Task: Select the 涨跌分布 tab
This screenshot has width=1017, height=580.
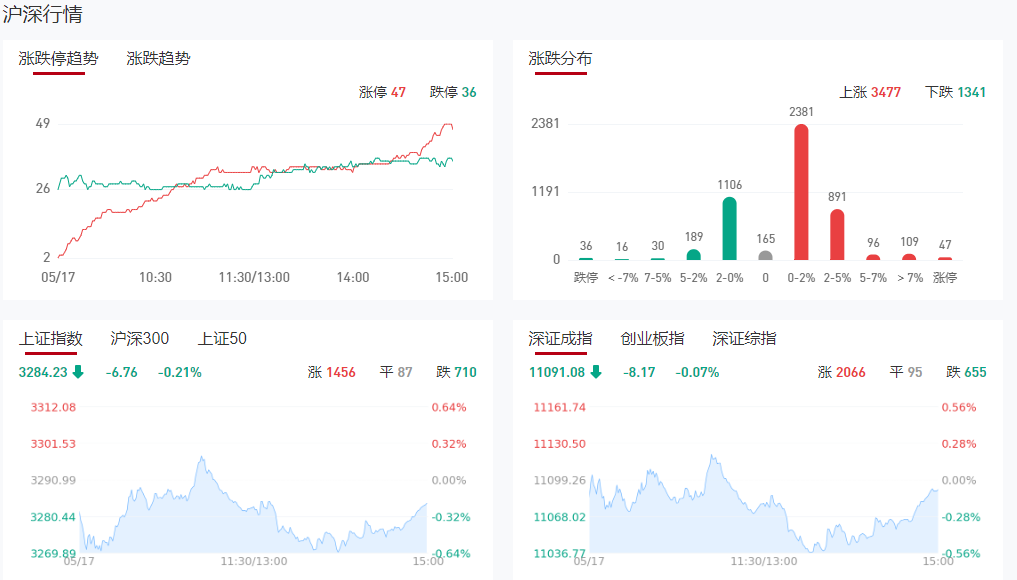Action: pos(560,58)
